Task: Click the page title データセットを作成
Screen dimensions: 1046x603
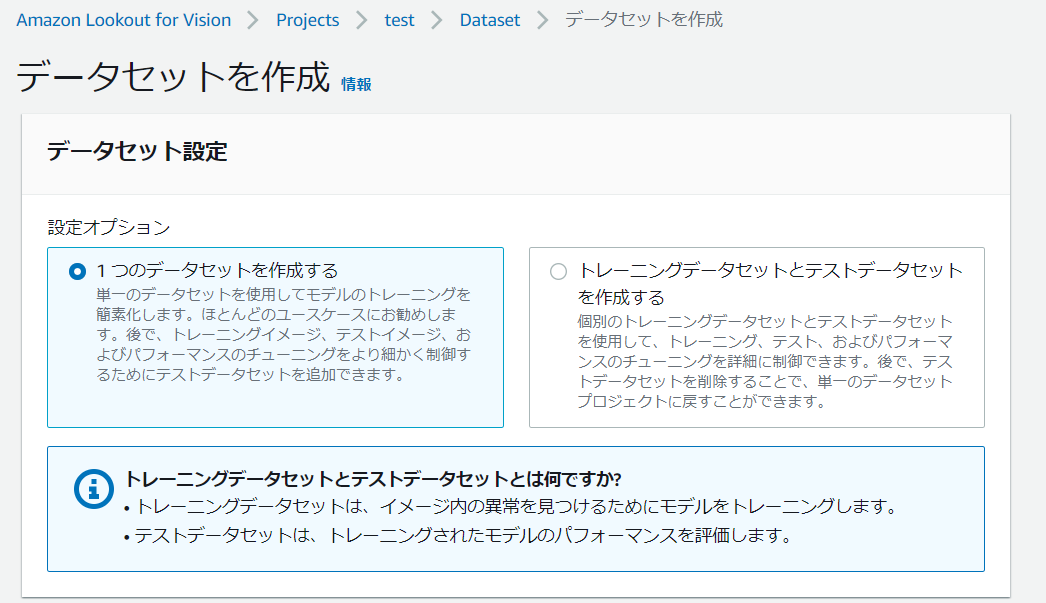Action: point(173,76)
